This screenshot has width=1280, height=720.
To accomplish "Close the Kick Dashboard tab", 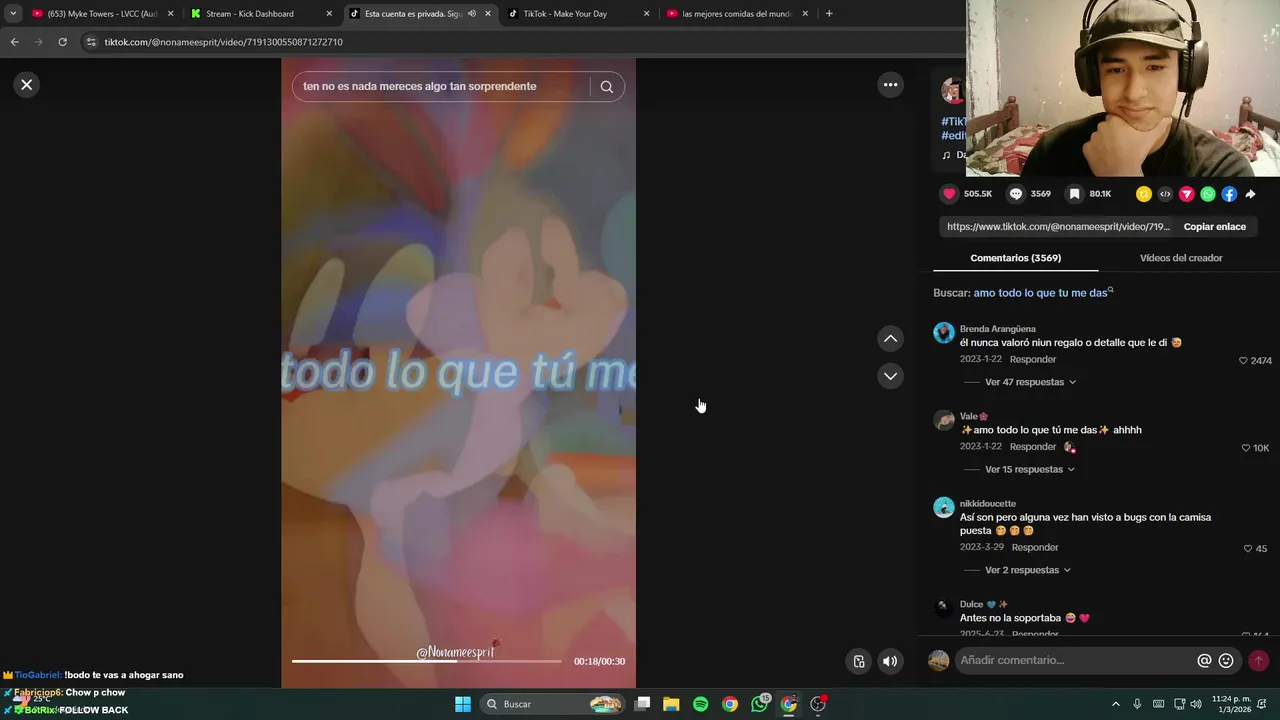I will click(x=329, y=14).
